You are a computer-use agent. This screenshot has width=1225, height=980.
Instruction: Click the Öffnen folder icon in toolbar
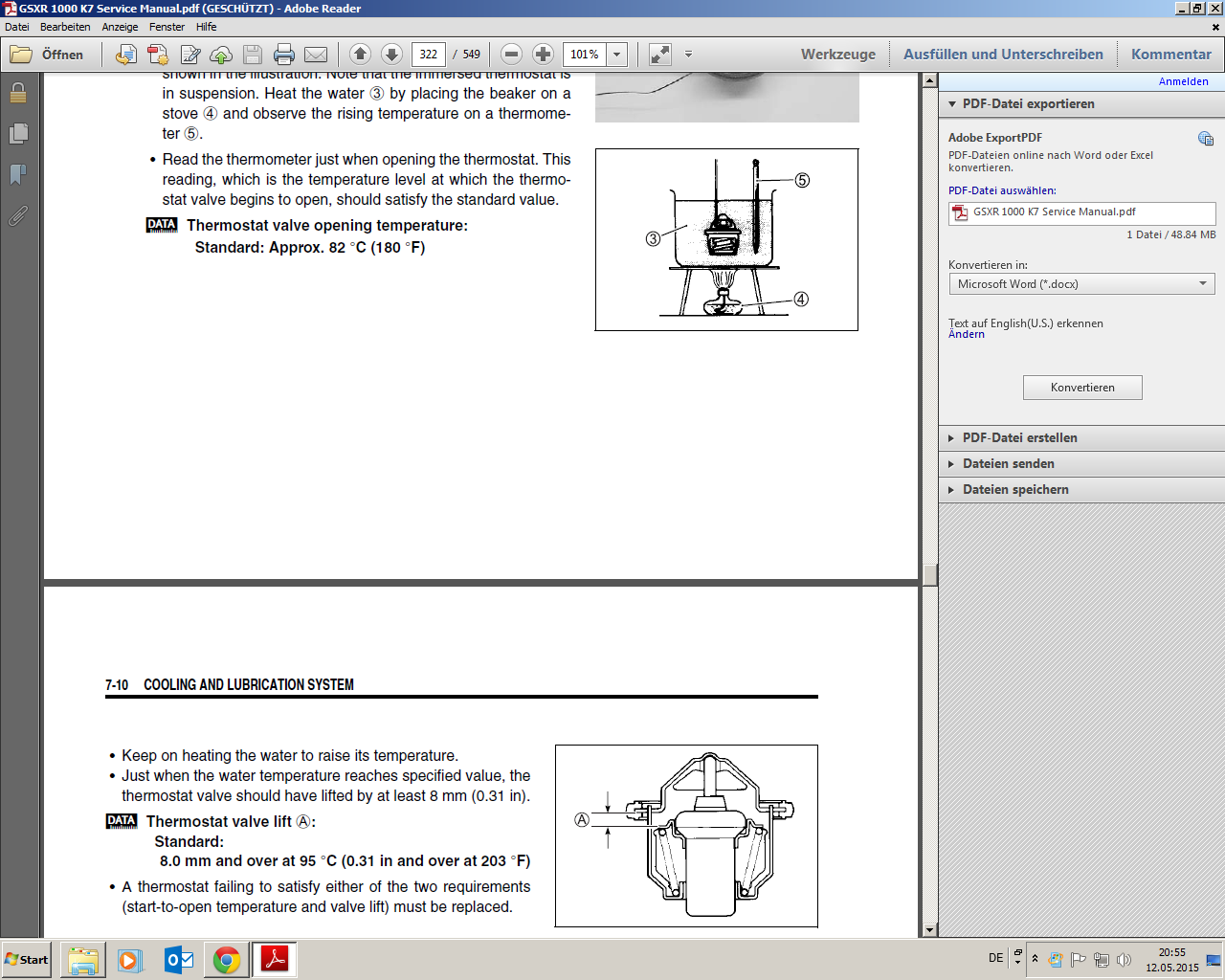tap(21, 55)
